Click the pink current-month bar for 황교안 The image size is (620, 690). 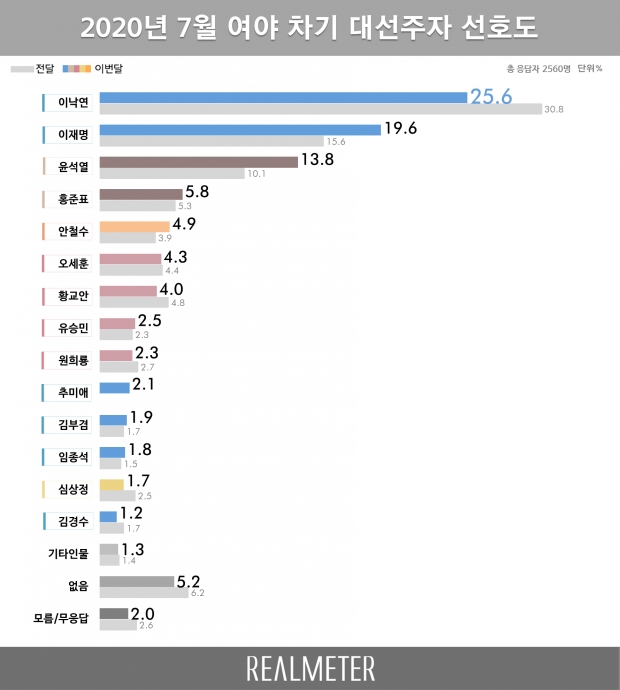pos(128,291)
